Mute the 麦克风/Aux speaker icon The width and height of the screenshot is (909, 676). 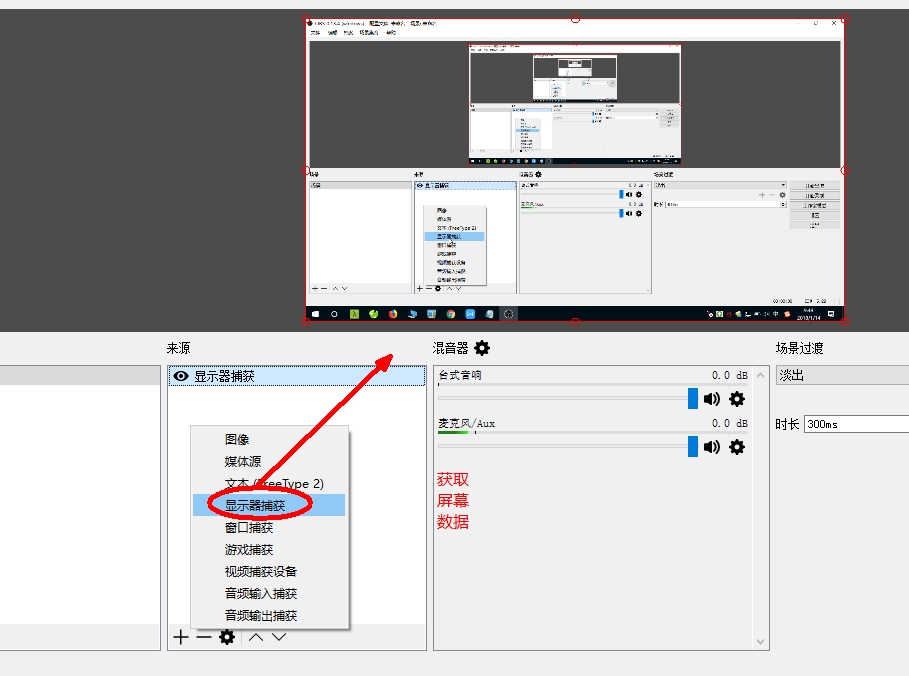(711, 446)
